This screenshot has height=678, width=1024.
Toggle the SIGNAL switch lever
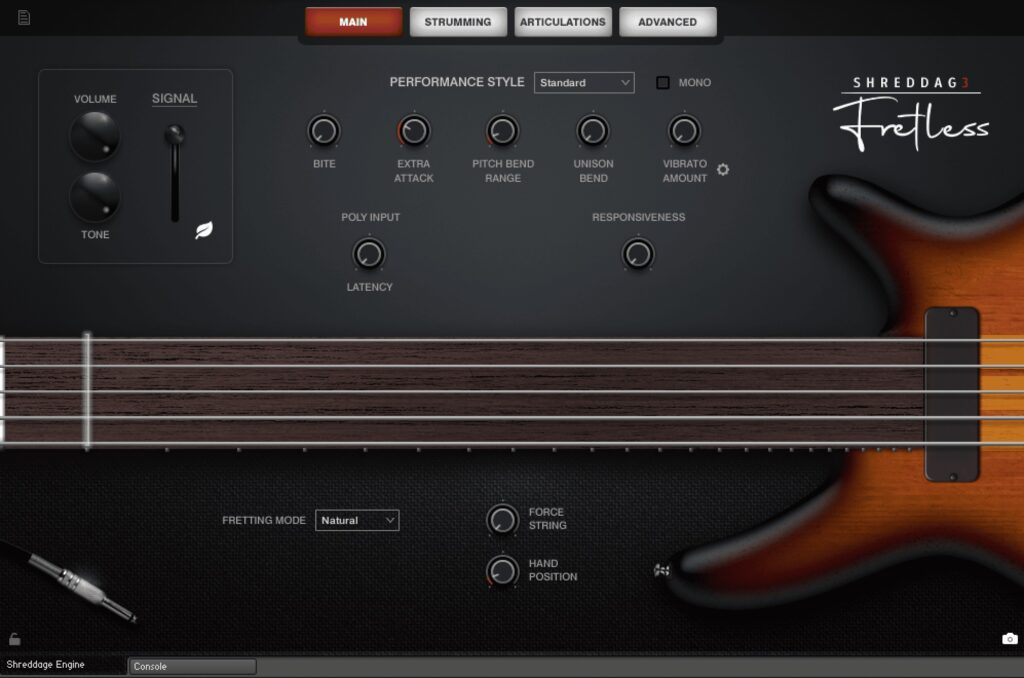tap(175, 135)
